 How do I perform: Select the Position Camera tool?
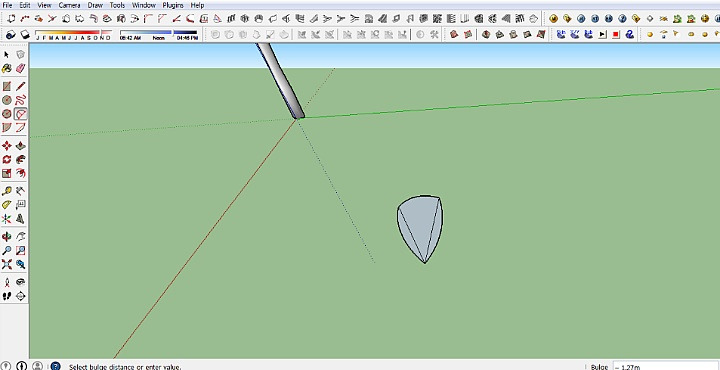click(x=6, y=282)
